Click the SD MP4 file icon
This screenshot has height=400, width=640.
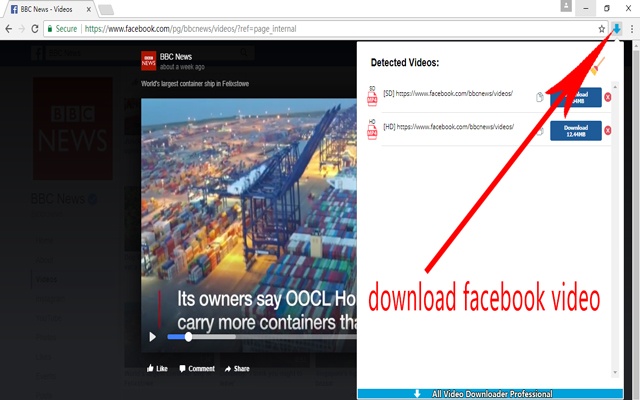point(372,96)
